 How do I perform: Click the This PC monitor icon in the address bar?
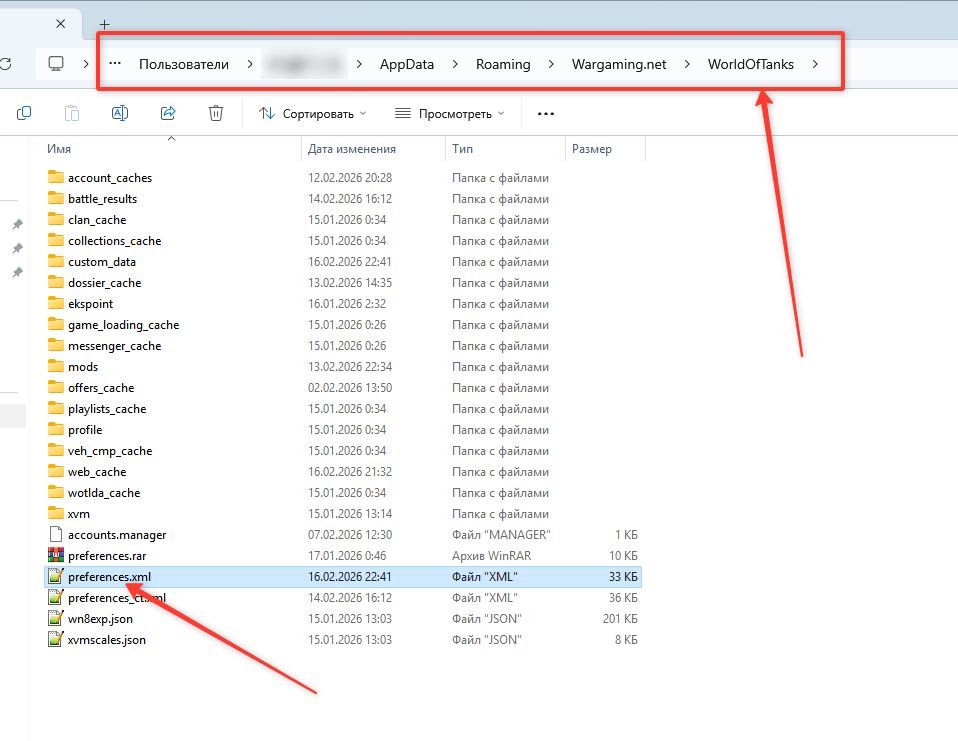[56, 64]
